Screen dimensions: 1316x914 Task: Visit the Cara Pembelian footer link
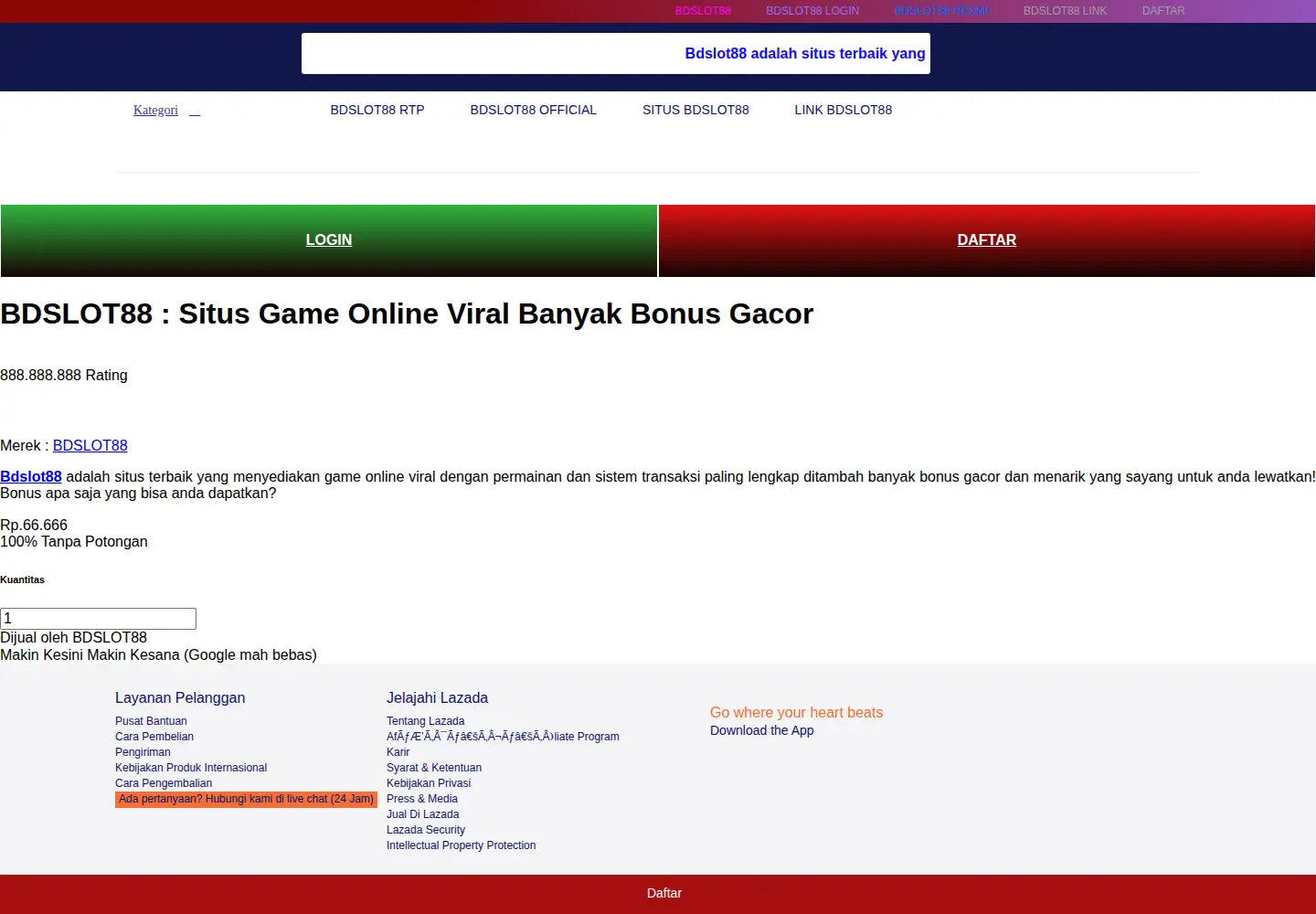point(154,737)
